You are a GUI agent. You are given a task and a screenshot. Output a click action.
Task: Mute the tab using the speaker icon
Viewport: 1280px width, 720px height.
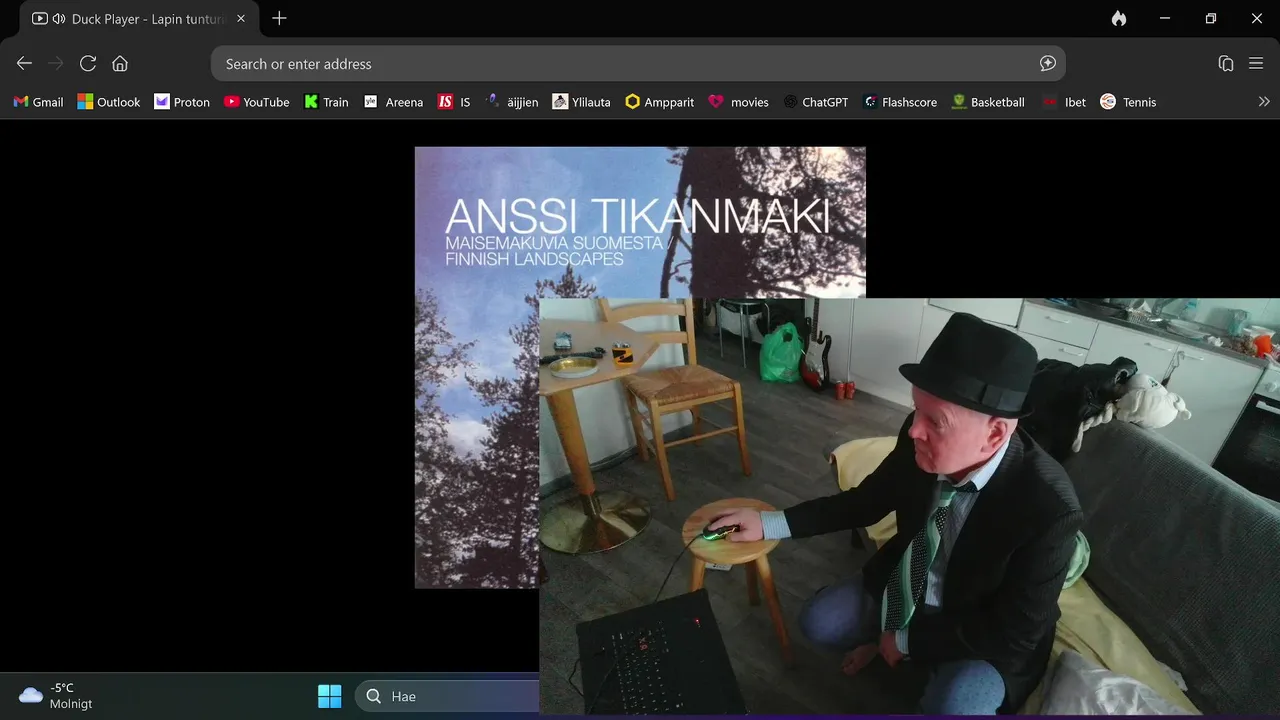coord(58,19)
